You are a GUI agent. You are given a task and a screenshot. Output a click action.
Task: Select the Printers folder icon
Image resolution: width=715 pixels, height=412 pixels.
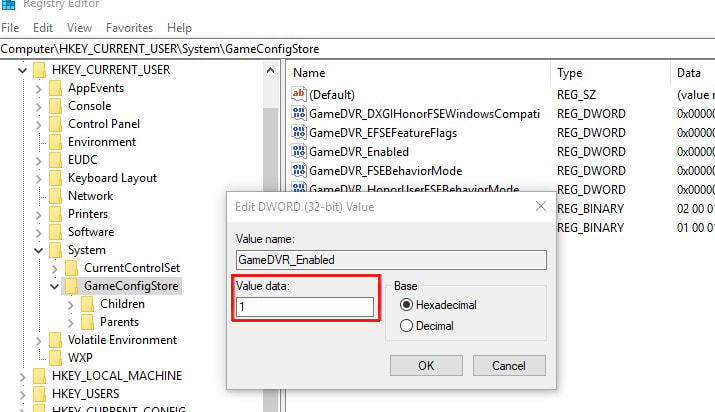tap(55, 214)
